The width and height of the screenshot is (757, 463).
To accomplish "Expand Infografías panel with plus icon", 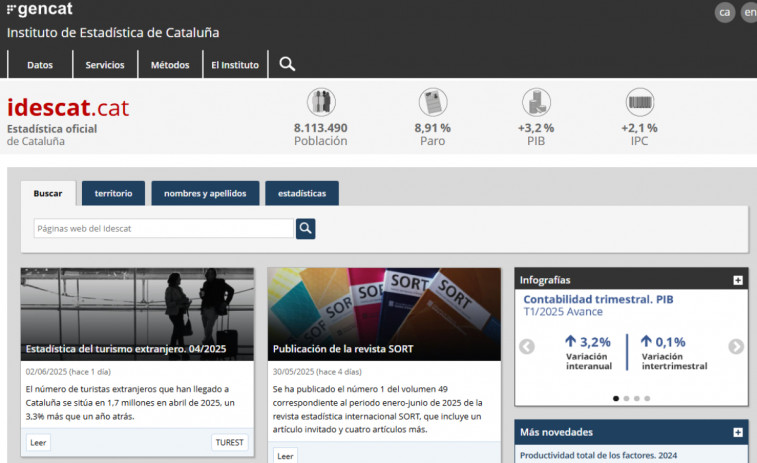I will pyautogui.click(x=738, y=280).
